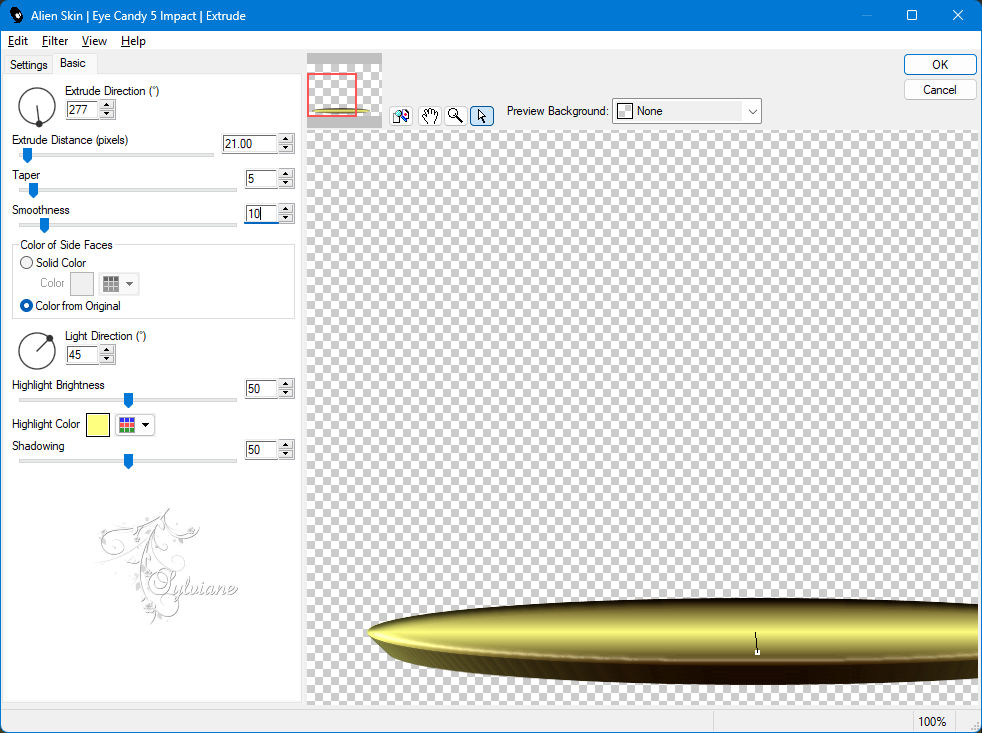Toggle the original/preview comparison icon
The width and height of the screenshot is (982, 733).
pos(401,116)
